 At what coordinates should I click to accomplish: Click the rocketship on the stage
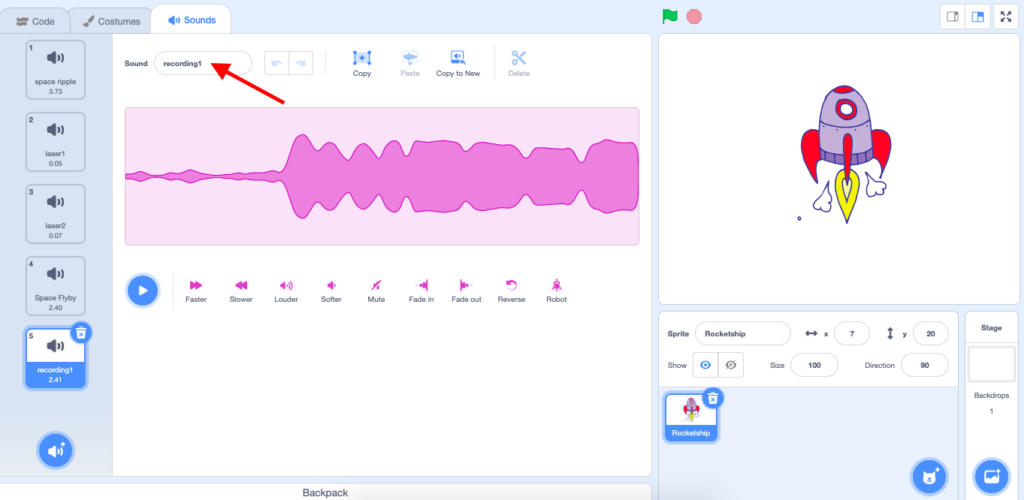click(846, 154)
